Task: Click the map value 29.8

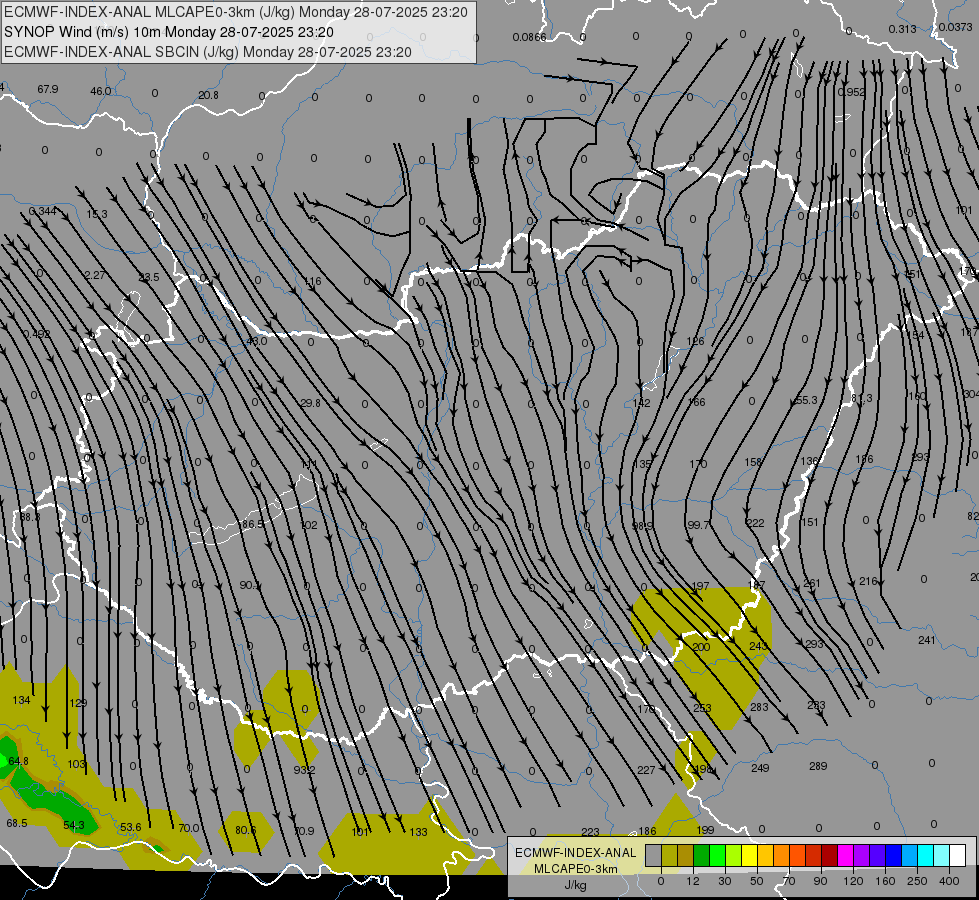Action: (x=310, y=403)
